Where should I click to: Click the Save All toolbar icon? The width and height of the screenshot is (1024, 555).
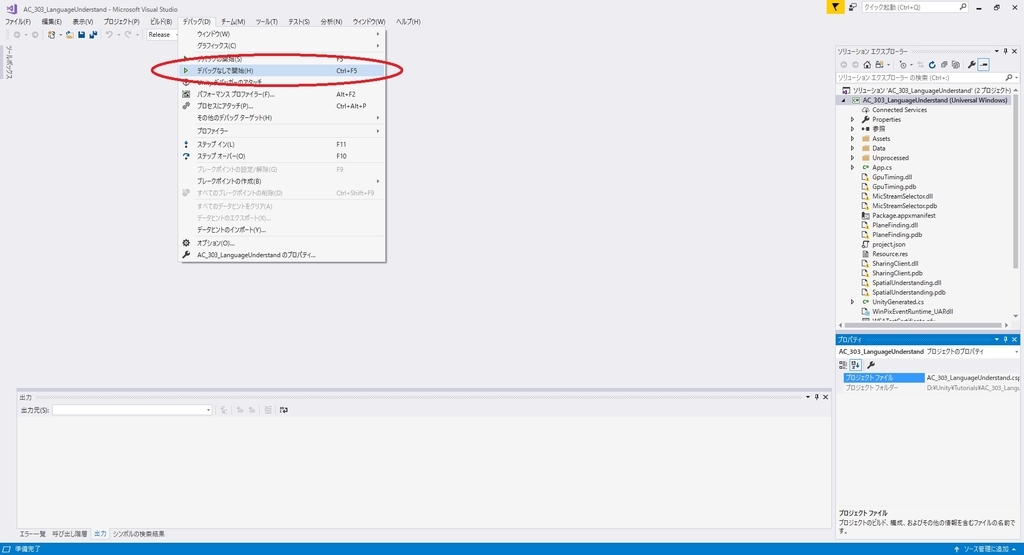93,35
